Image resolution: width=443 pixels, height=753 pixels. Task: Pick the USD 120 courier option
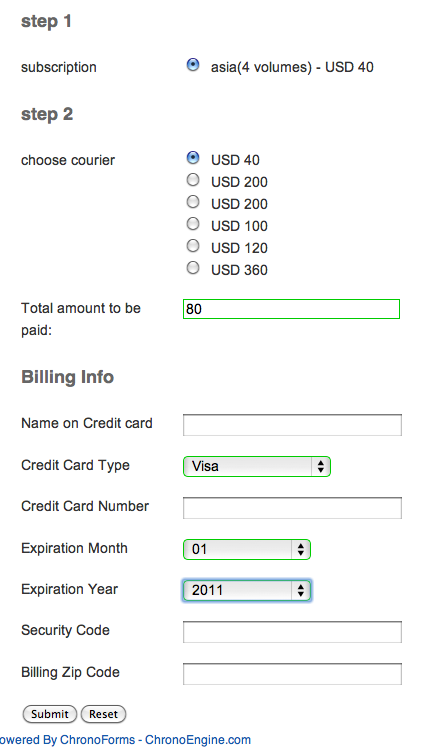tap(193, 246)
